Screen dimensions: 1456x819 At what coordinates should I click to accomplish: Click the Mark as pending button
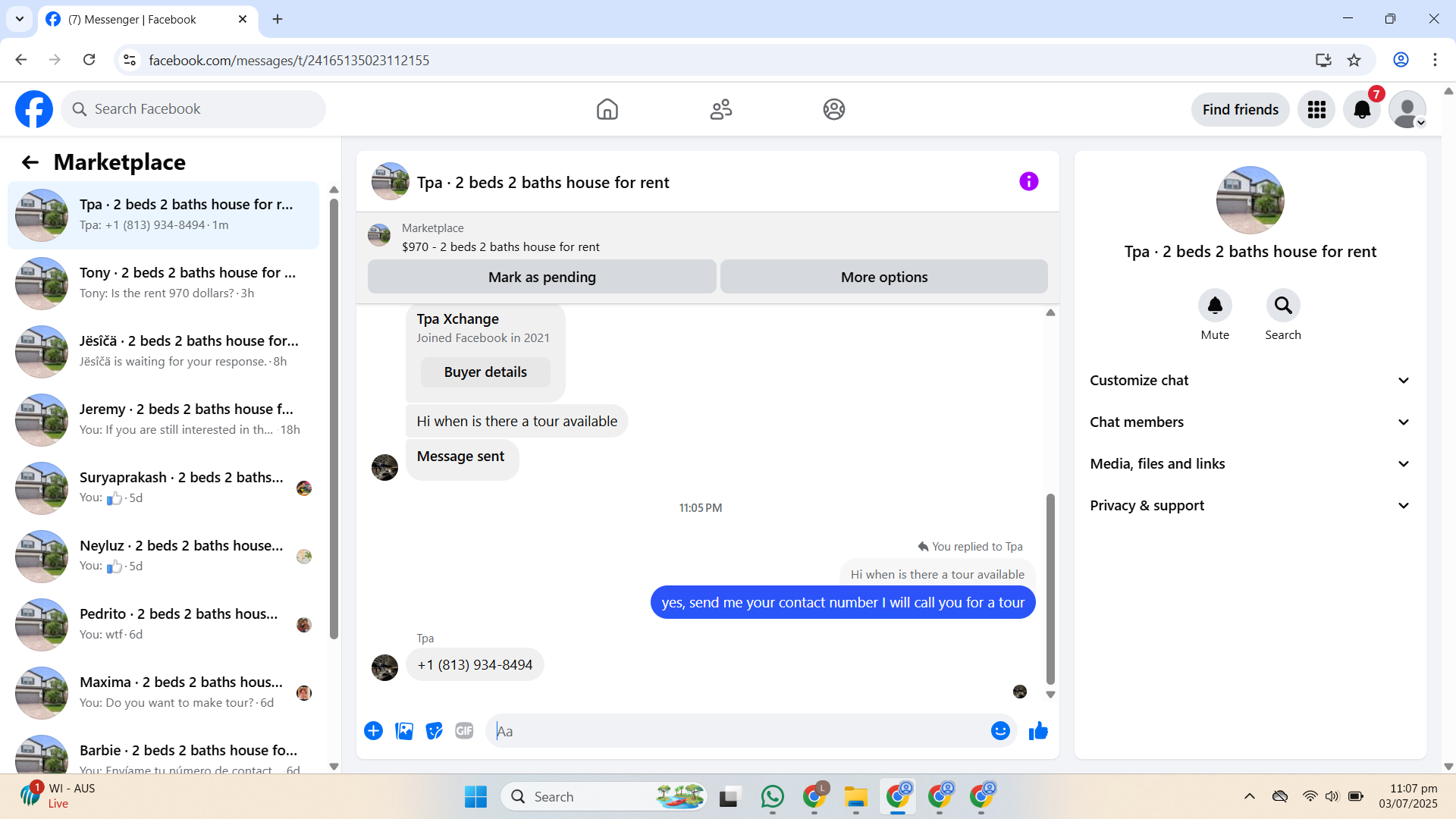point(541,278)
